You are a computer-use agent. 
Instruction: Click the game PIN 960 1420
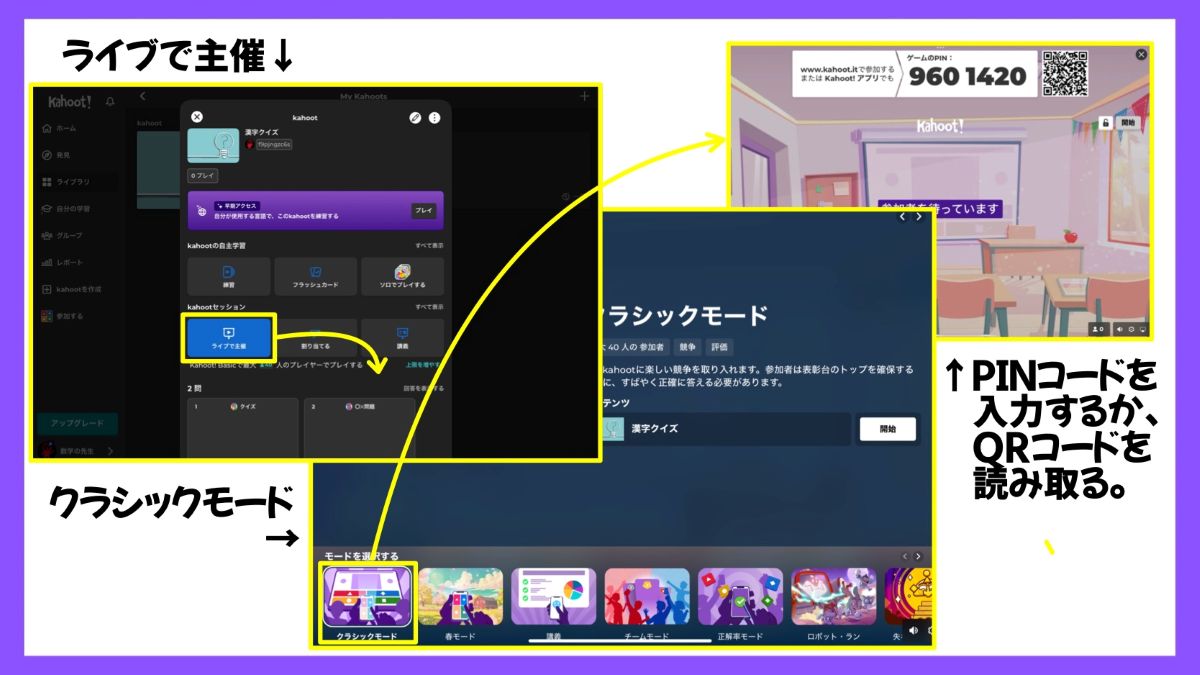[968, 77]
